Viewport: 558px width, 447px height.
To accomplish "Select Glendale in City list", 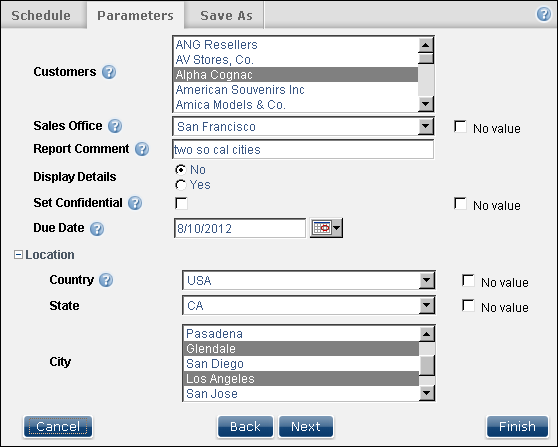I will point(301,349).
